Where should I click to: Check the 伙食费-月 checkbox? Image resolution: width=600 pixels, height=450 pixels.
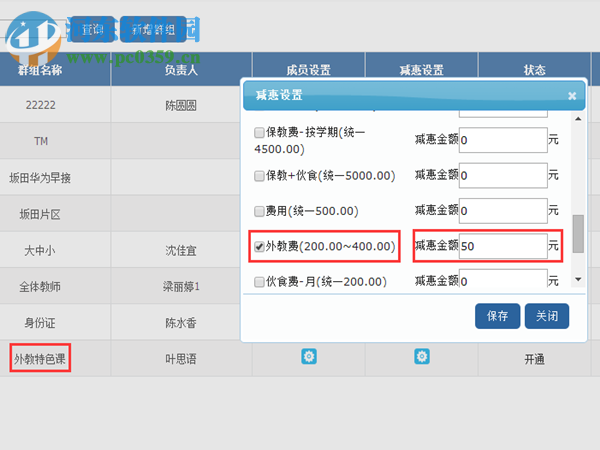259,282
